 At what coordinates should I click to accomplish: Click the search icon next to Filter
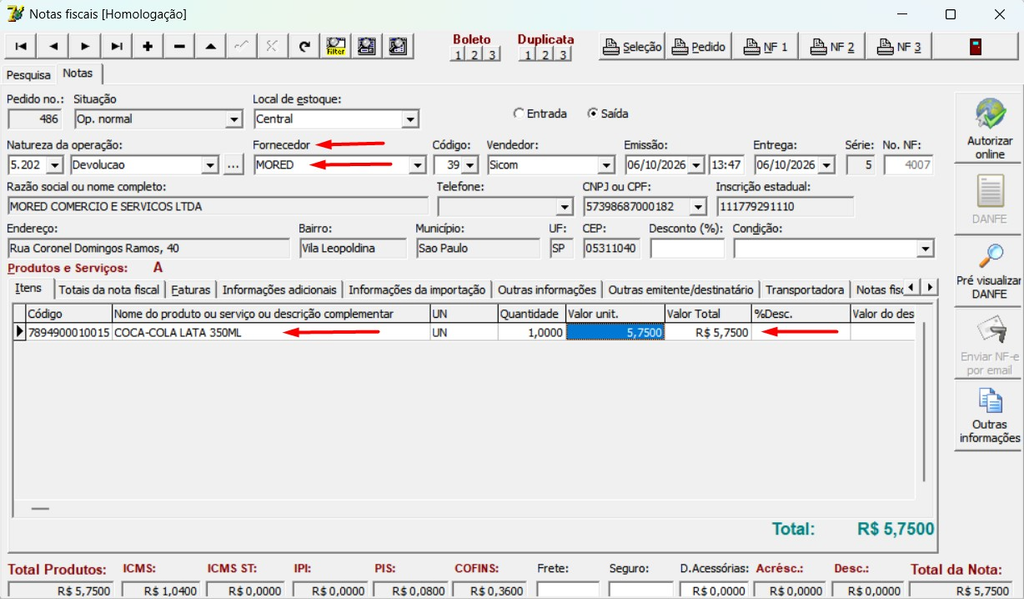(x=367, y=46)
